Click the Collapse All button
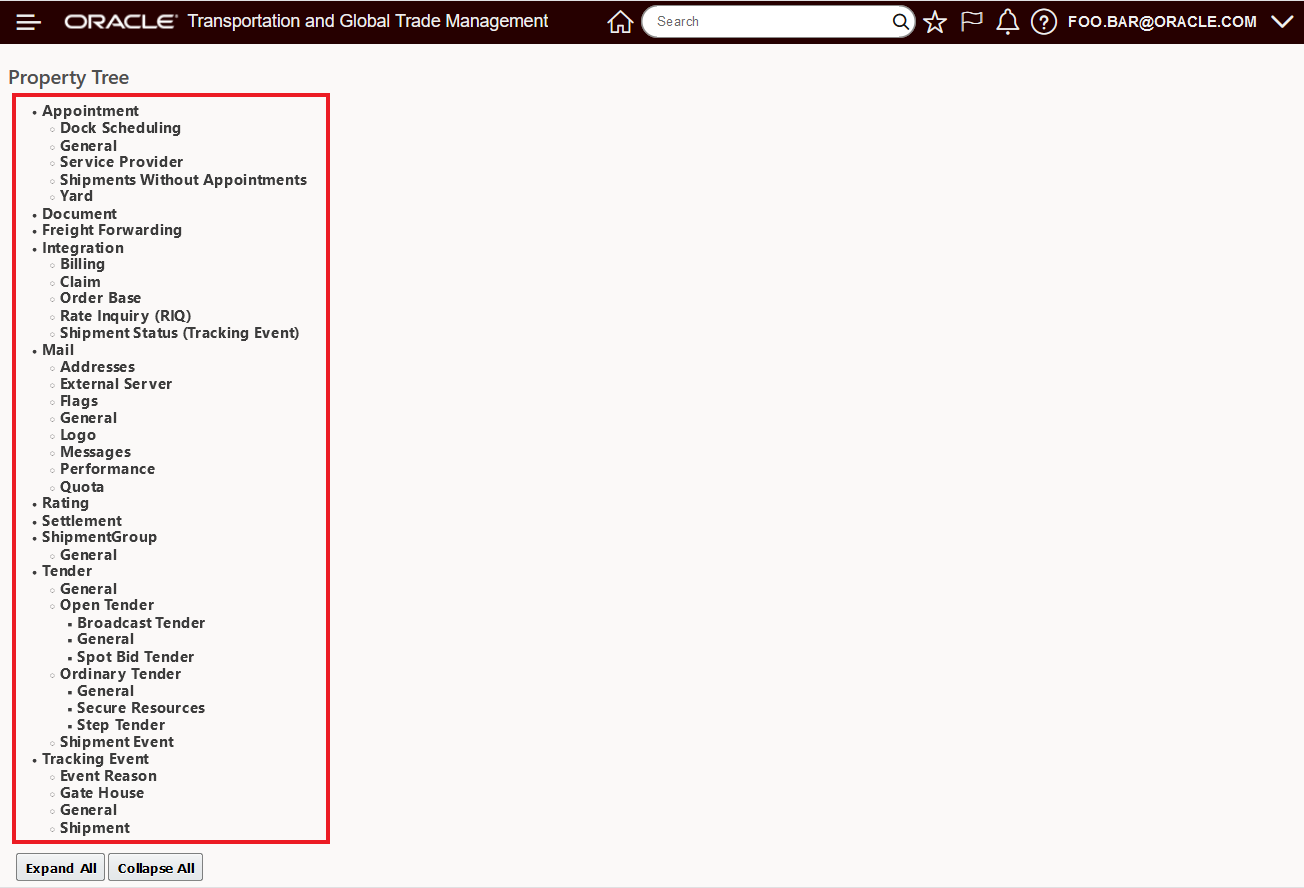 pyautogui.click(x=156, y=868)
